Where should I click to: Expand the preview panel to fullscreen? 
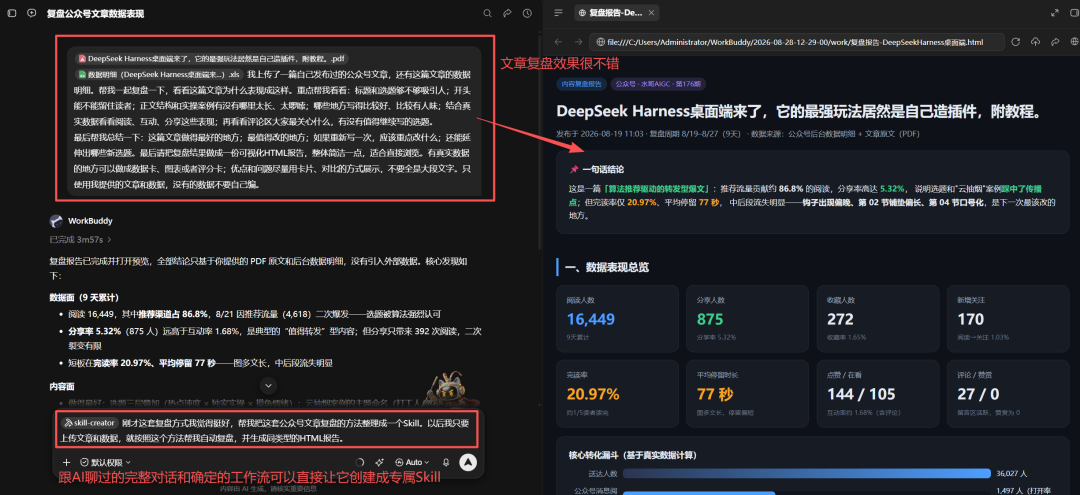click(x=1054, y=12)
